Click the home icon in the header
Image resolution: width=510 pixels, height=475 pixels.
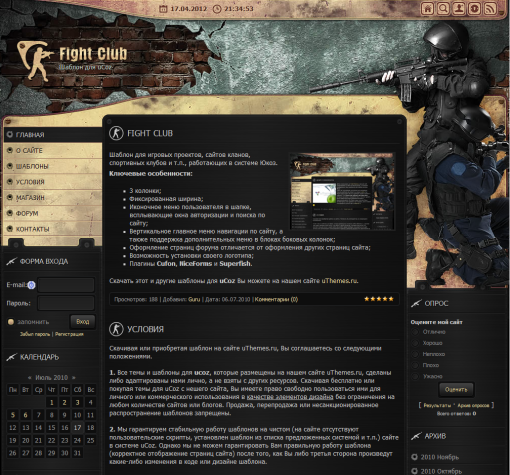427,8
